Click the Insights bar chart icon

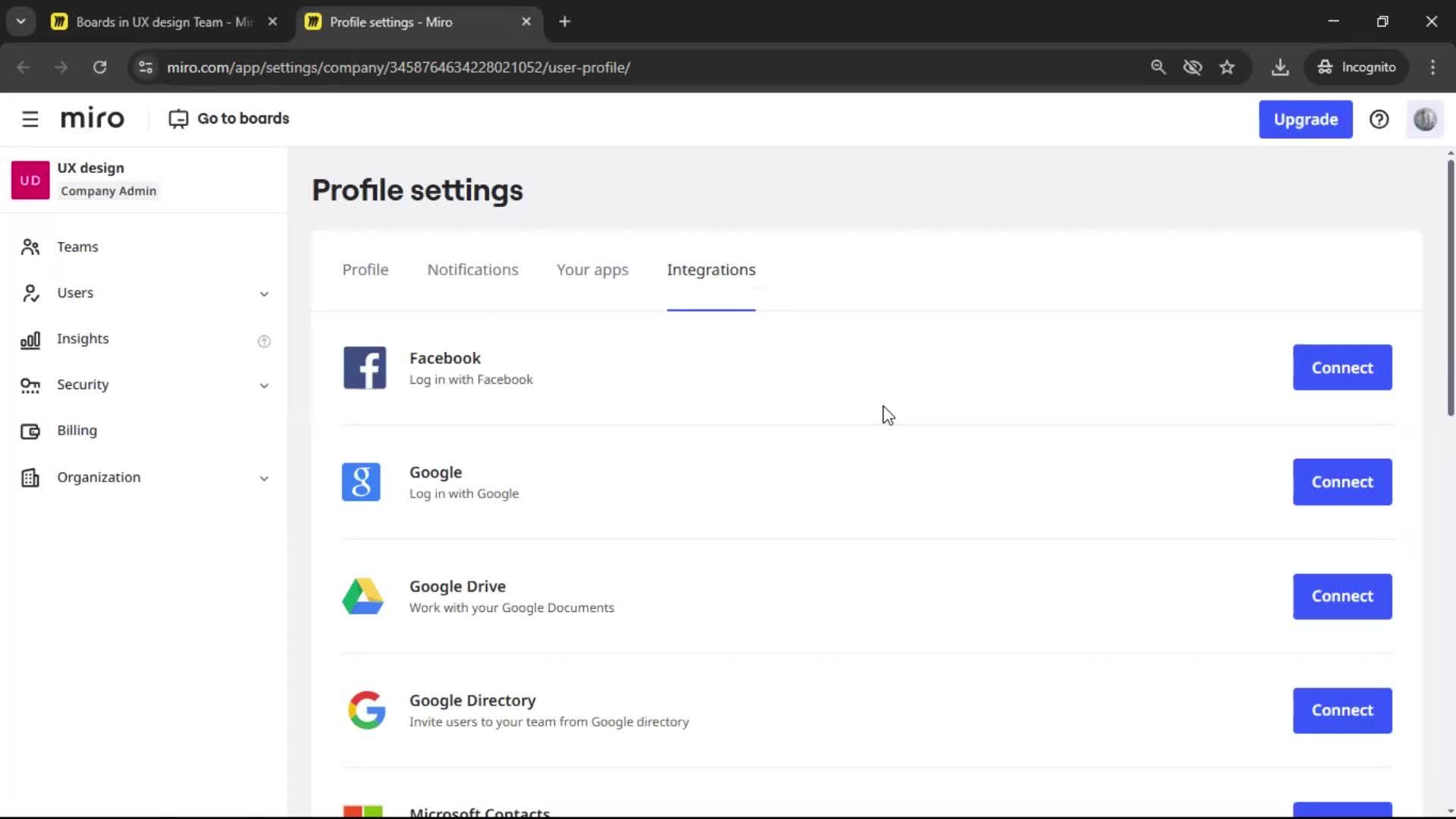pyautogui.click(x=30, y=340)
